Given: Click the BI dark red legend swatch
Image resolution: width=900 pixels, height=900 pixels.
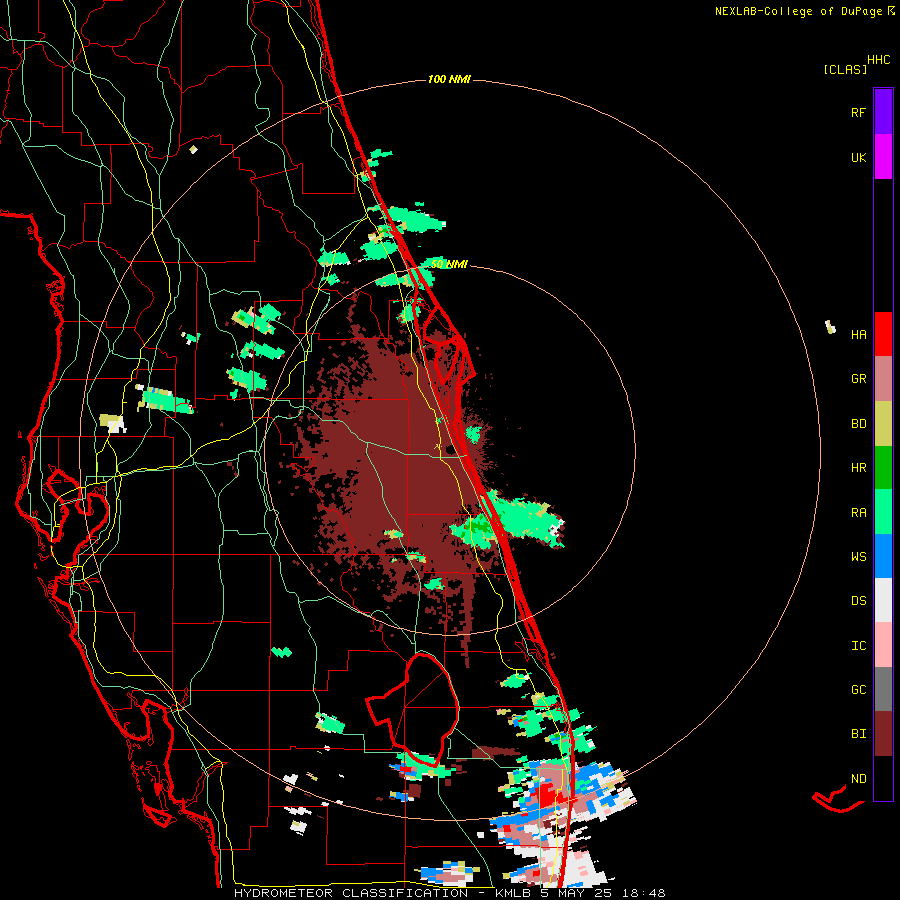Looking at the screenshot, I should (883, 734).
